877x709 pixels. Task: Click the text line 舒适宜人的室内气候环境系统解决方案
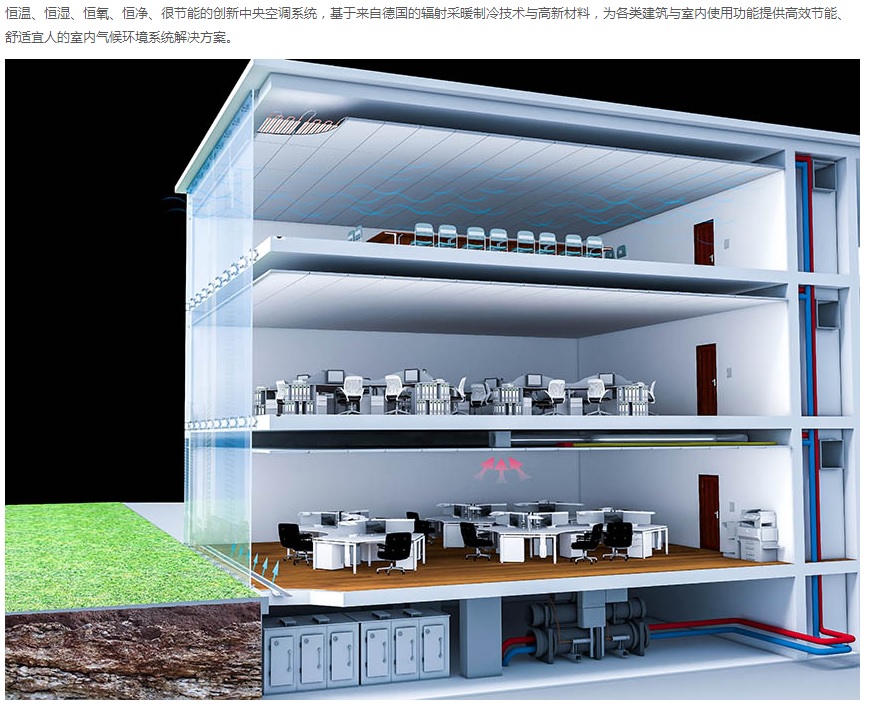point(119,38)
